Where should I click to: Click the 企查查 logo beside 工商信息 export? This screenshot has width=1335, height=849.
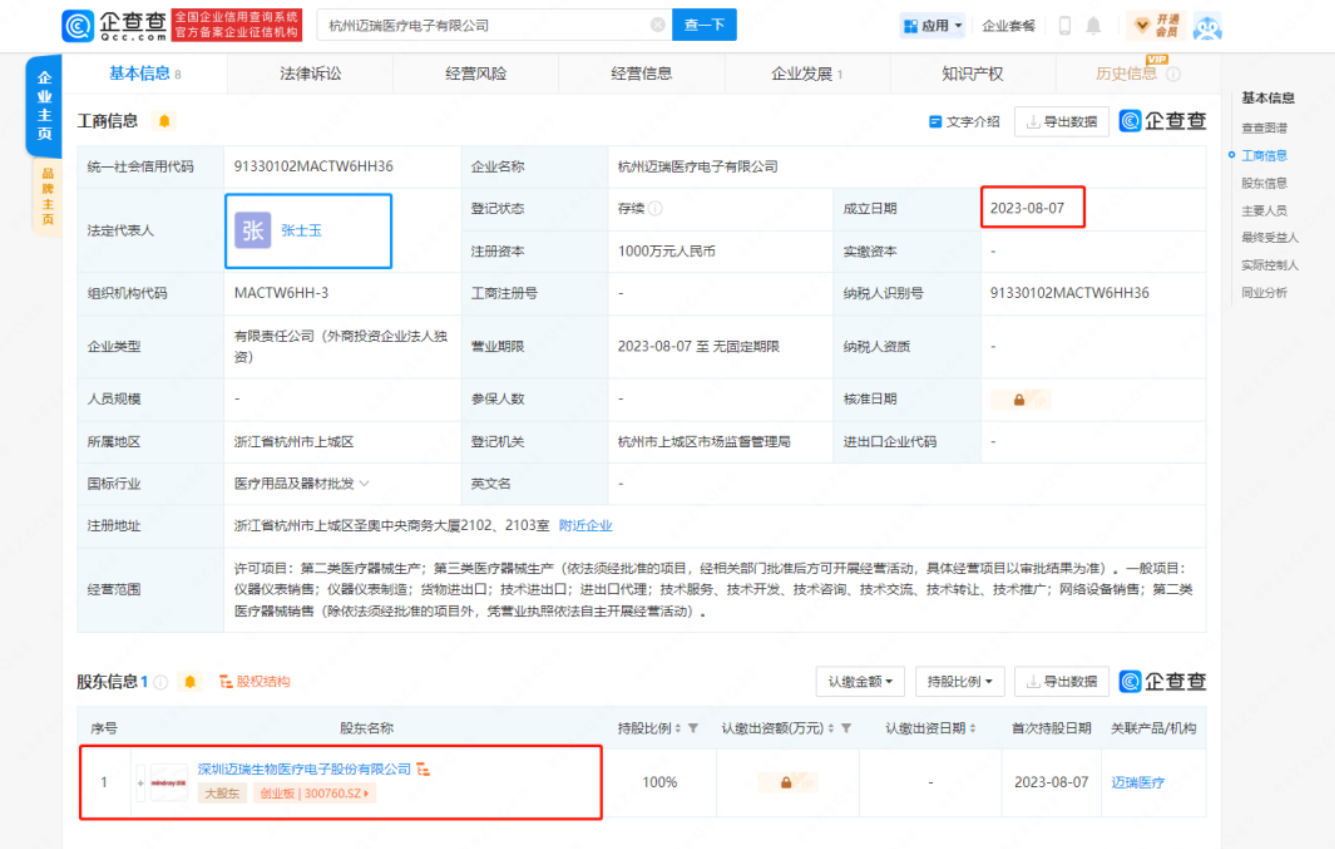1163,121
